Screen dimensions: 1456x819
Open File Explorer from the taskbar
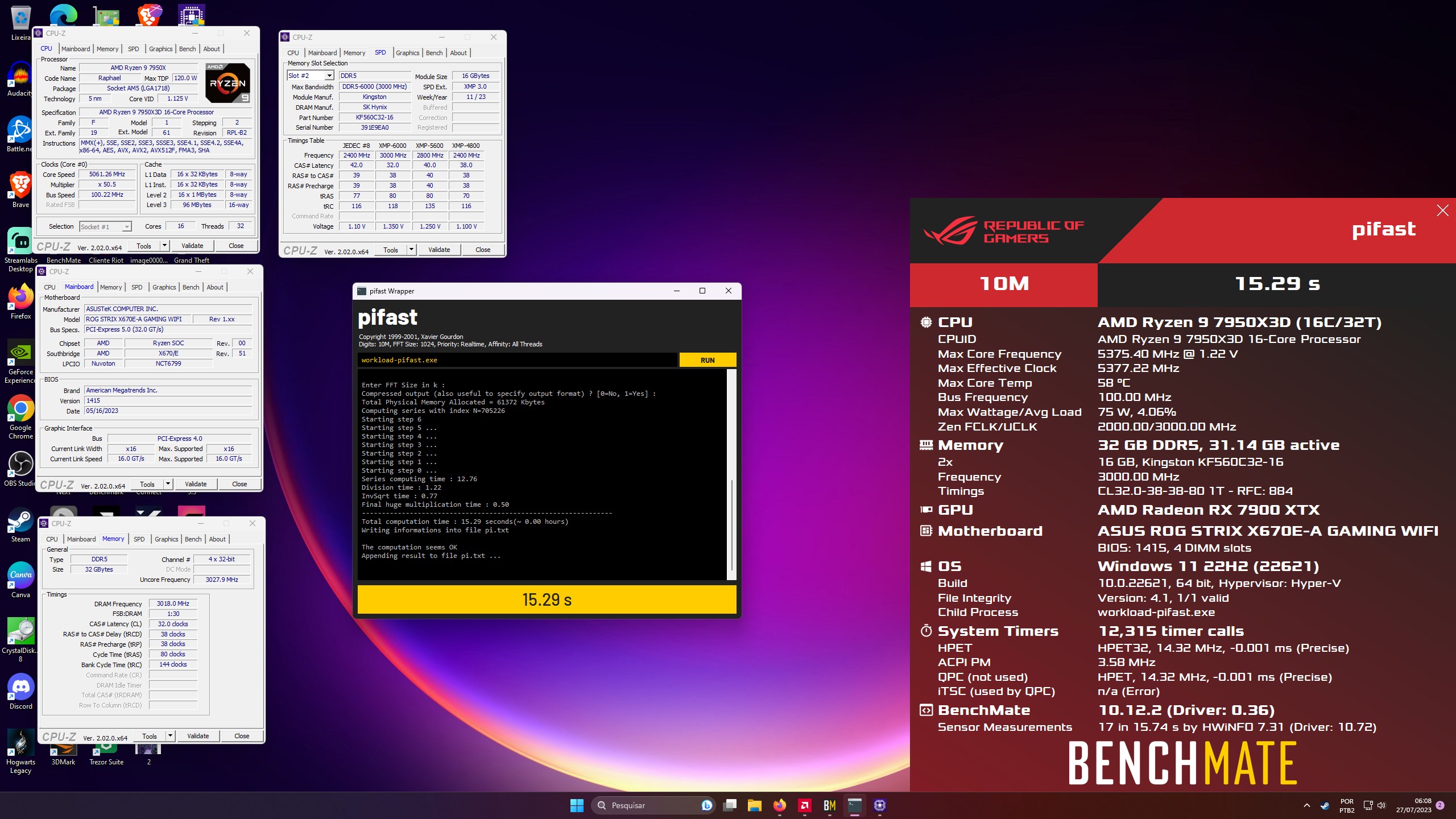(x=755, y=805)
